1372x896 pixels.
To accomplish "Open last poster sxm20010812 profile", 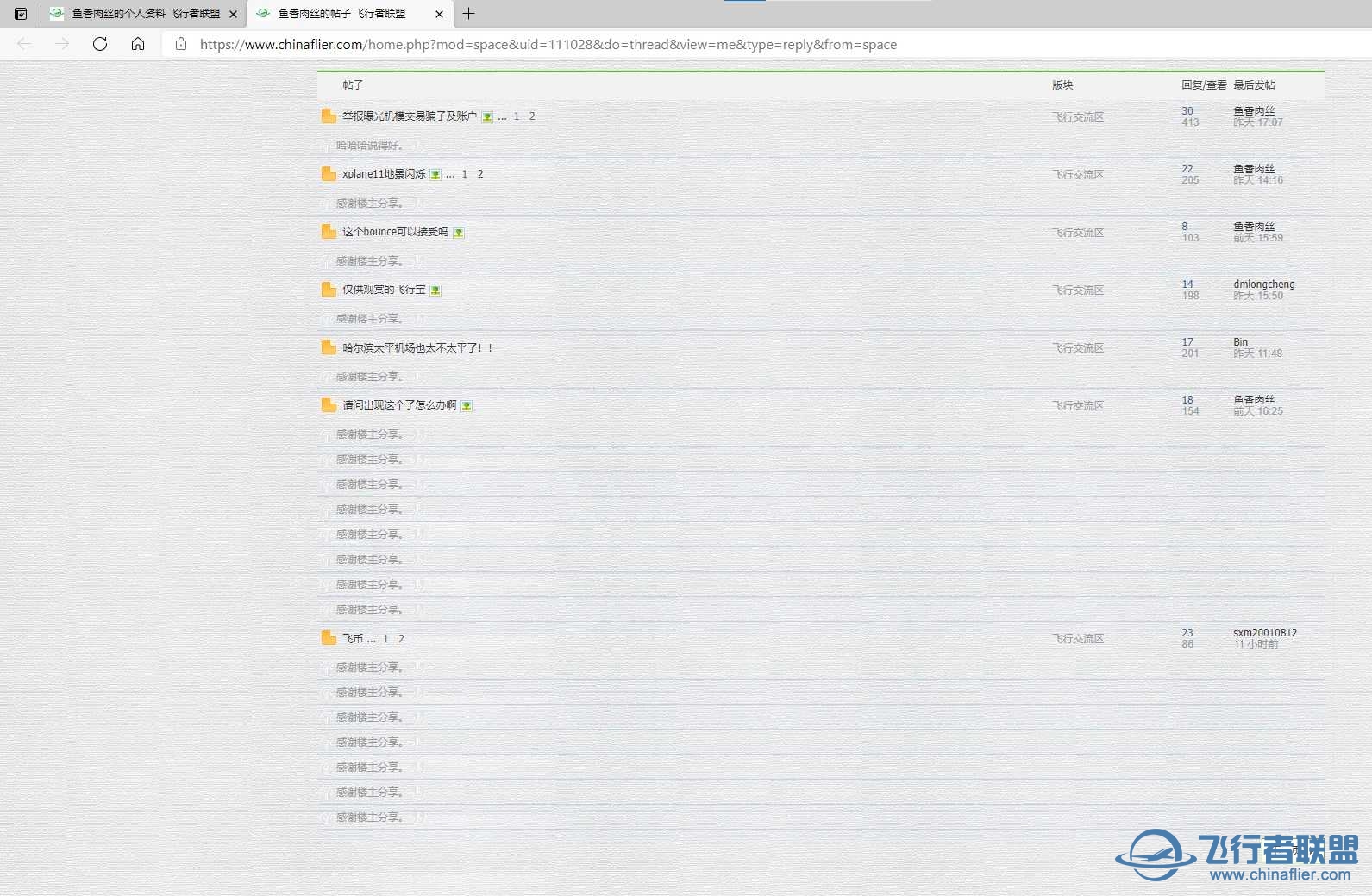I will 1265,632.
